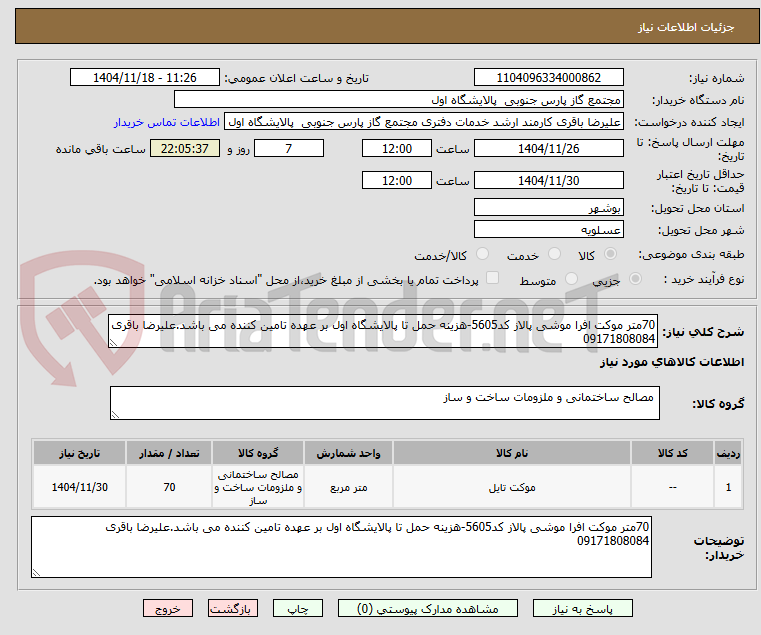Click the quantity cell showing 70

click(169, 487)
